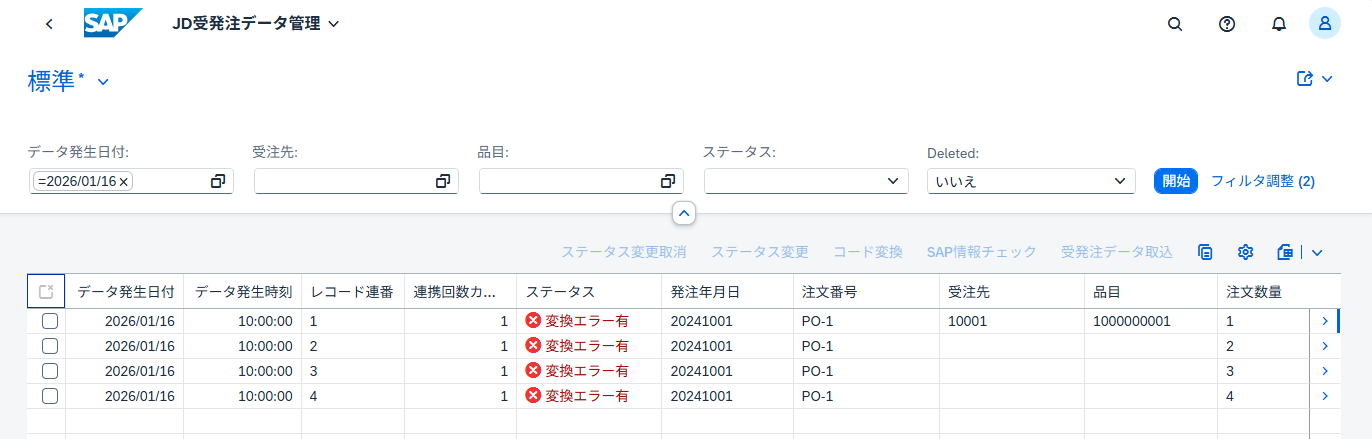
Task: Click the 注文数量 column header
Action: coord(1265,292)
